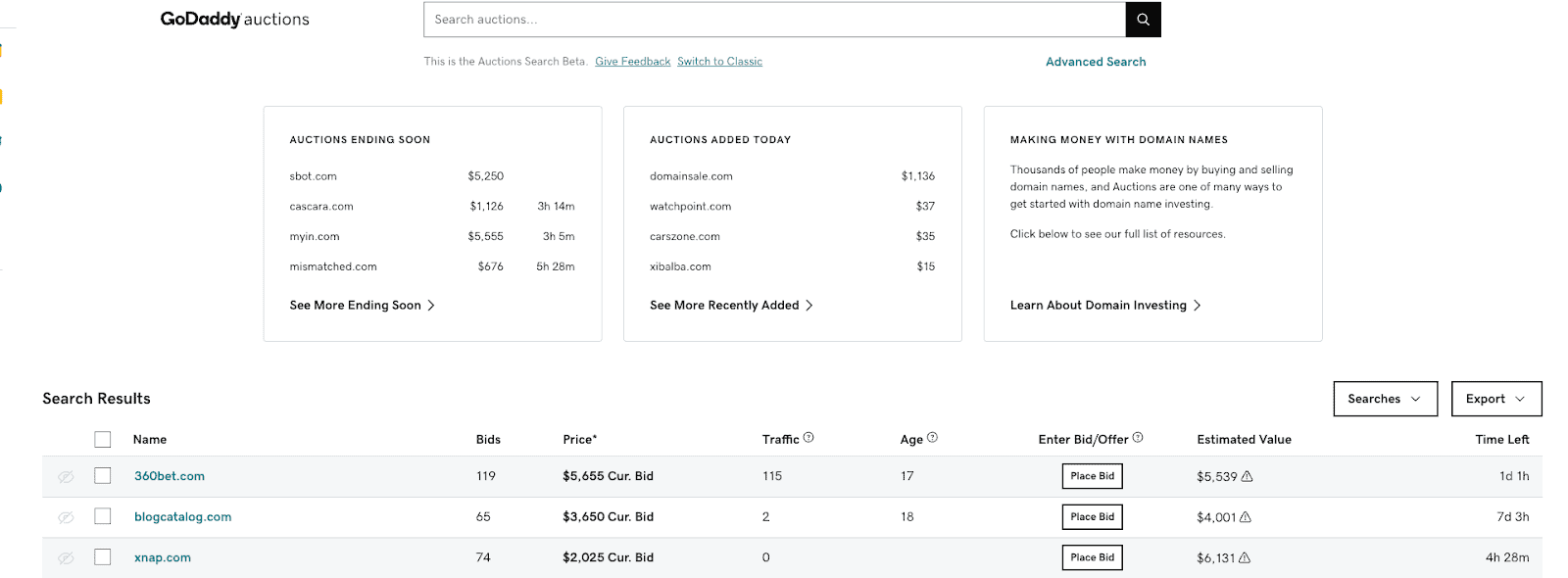Select xibalba.com in Auctions Added Today
Image resolution: width=1568 pixels, height=578 pixels.
pyautogui.click(x=680, y=266)
